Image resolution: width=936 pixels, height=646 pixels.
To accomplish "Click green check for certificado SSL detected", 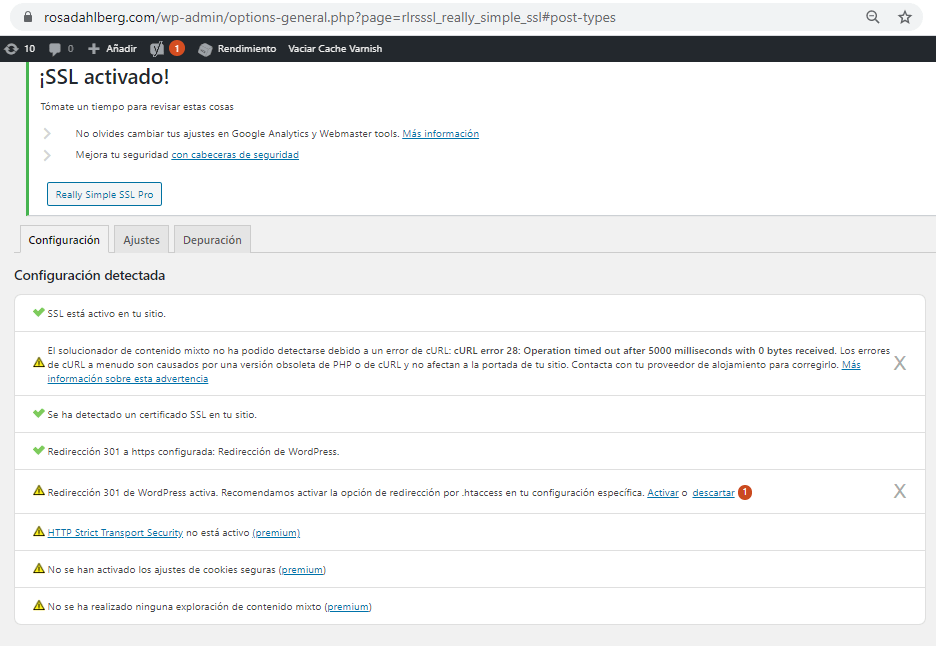I will click(39, 413).
